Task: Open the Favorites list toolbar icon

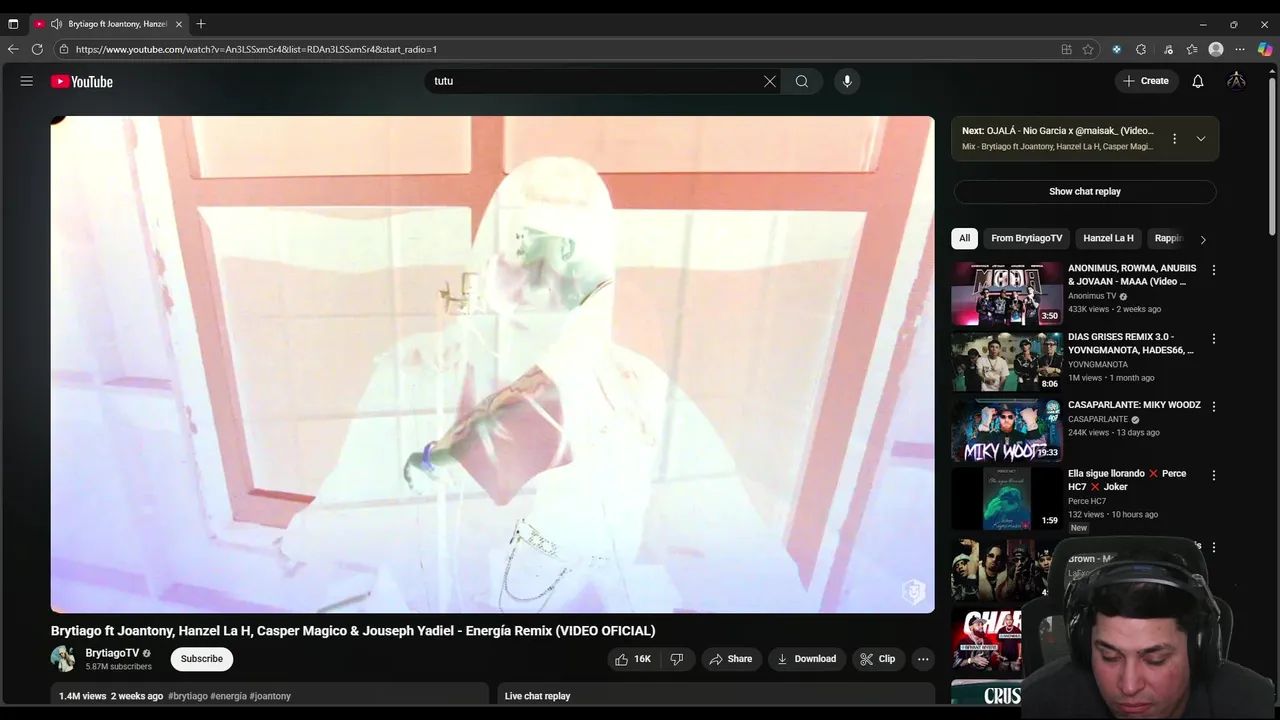Action: [1192, 49]
